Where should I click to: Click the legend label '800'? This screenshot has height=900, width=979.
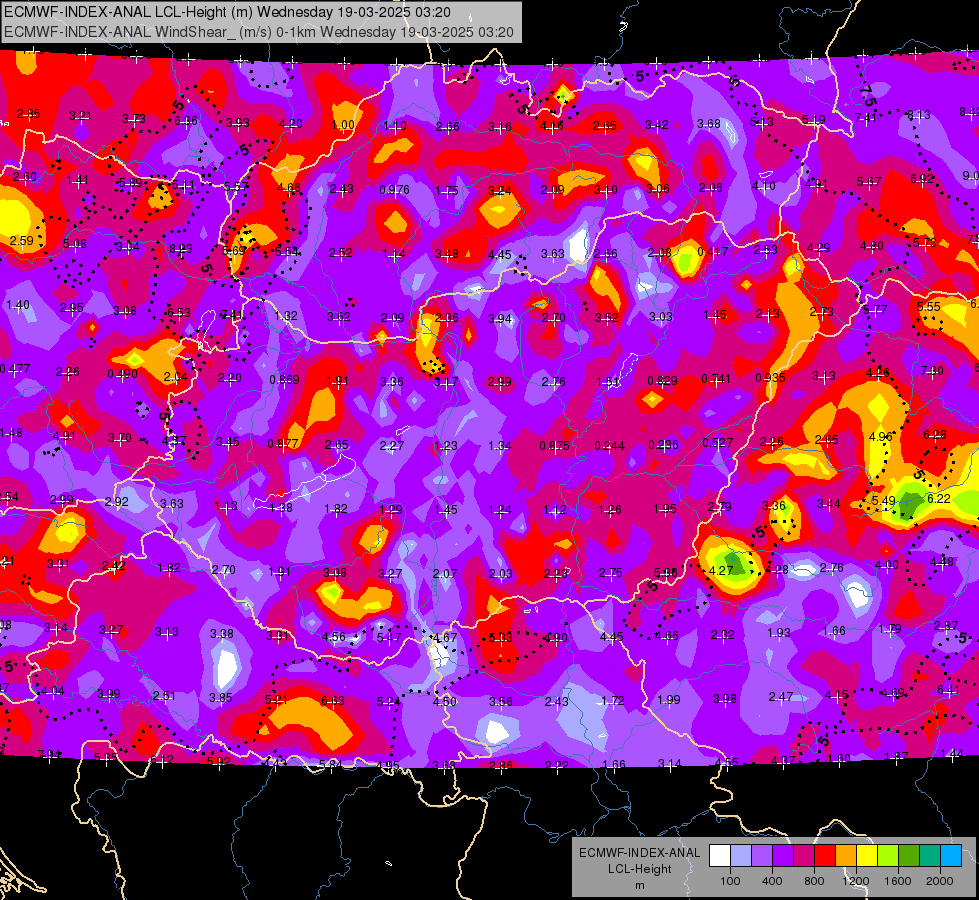coord(814,881)
